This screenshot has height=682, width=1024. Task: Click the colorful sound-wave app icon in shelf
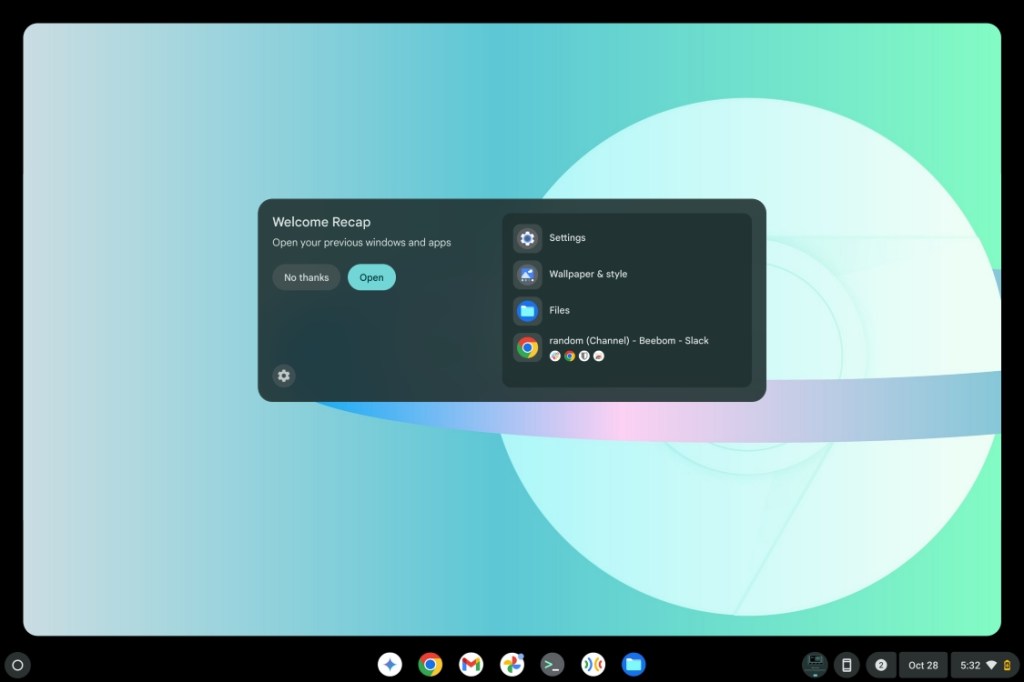[592, 664]
